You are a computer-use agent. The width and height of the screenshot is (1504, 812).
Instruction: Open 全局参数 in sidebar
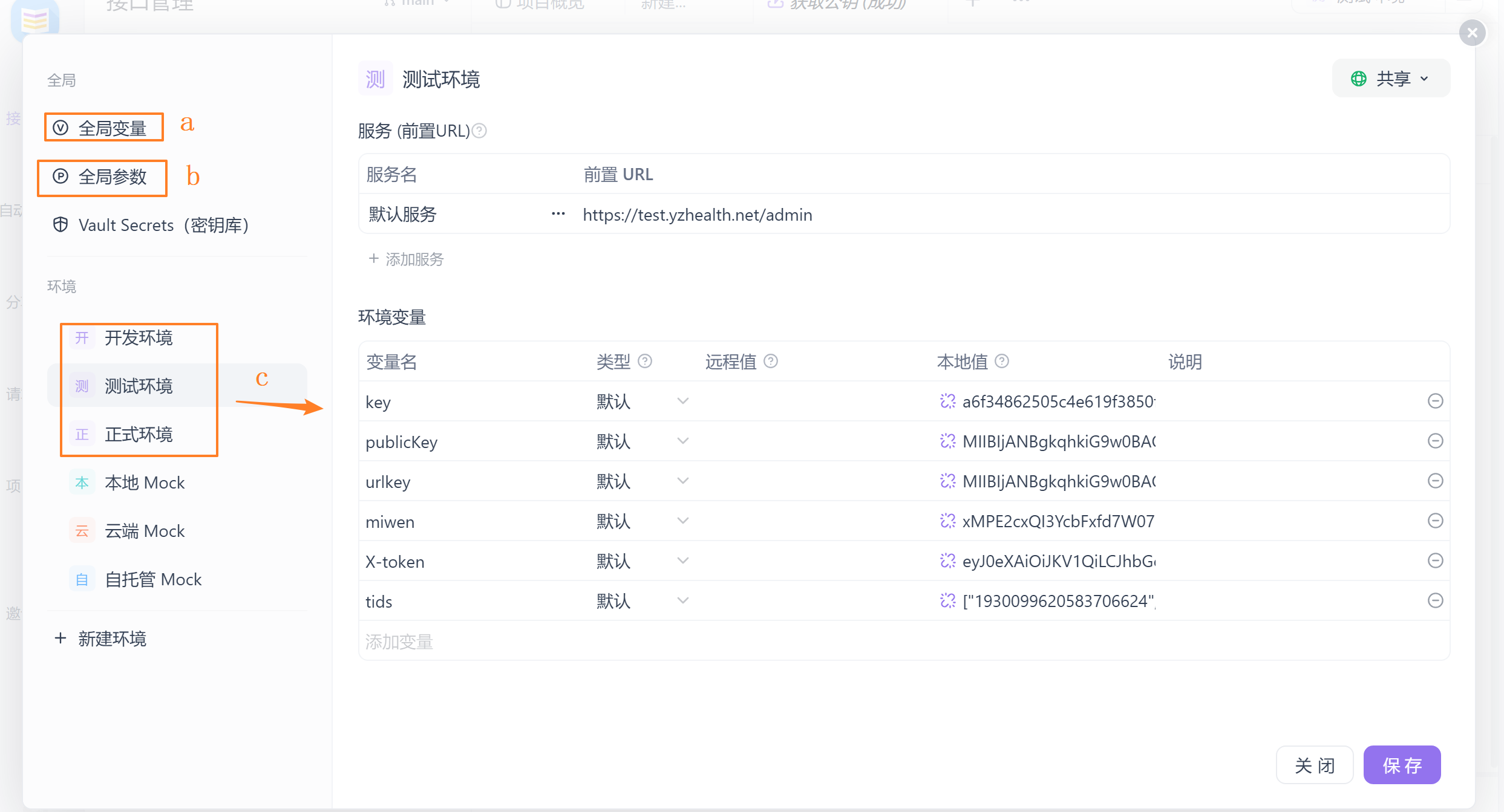click(x=112, y=177)
